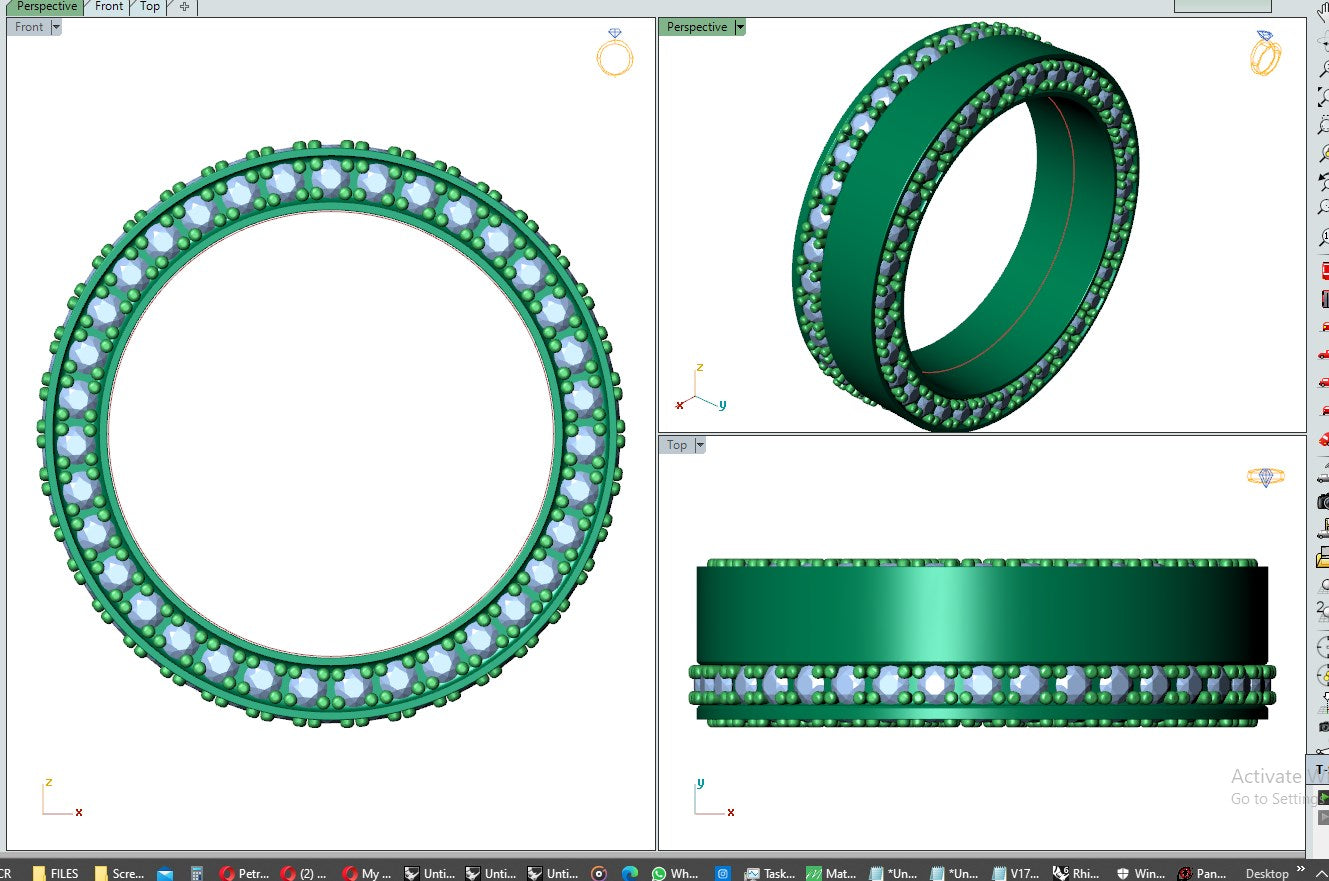Click the Perspective viewport title label
The width and height of the screenshot is (1329, 881).
(x=697, y=27)
